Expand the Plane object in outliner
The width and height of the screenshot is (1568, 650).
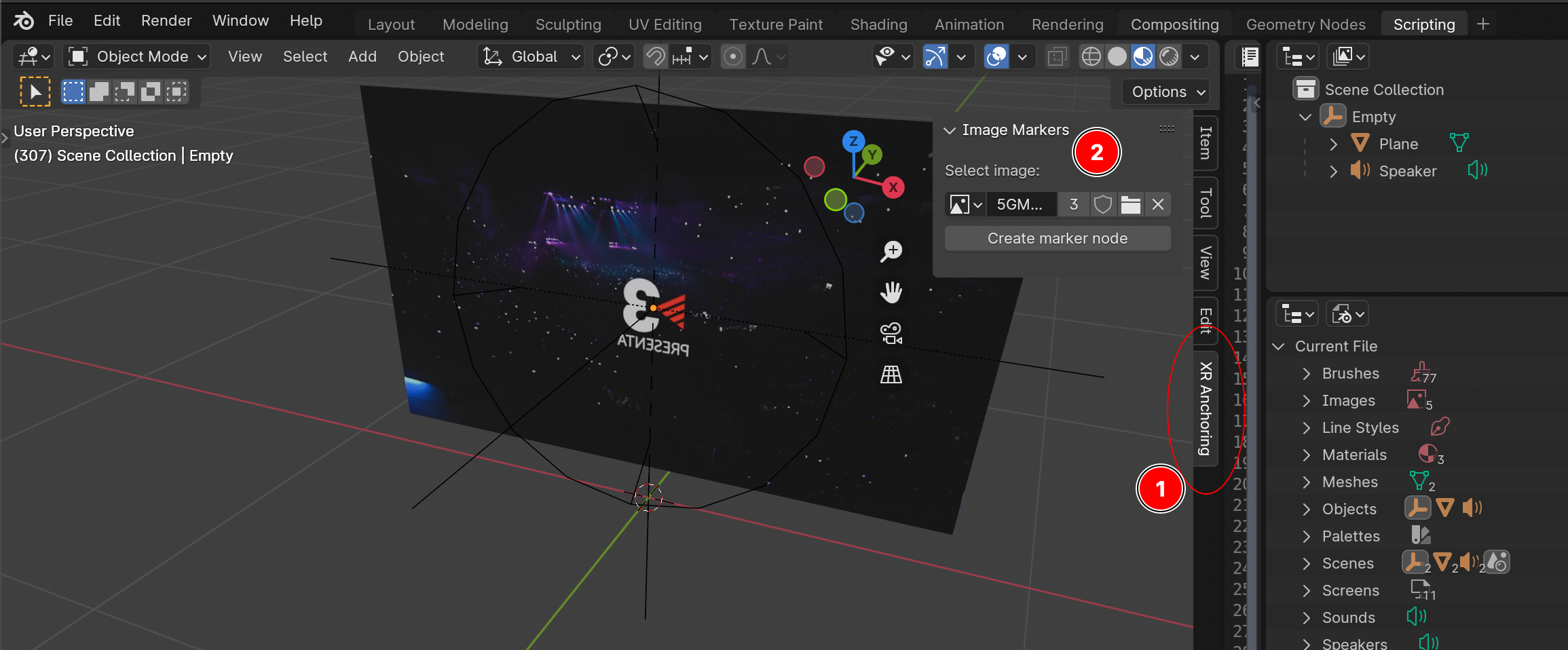tap(1333, 144)
